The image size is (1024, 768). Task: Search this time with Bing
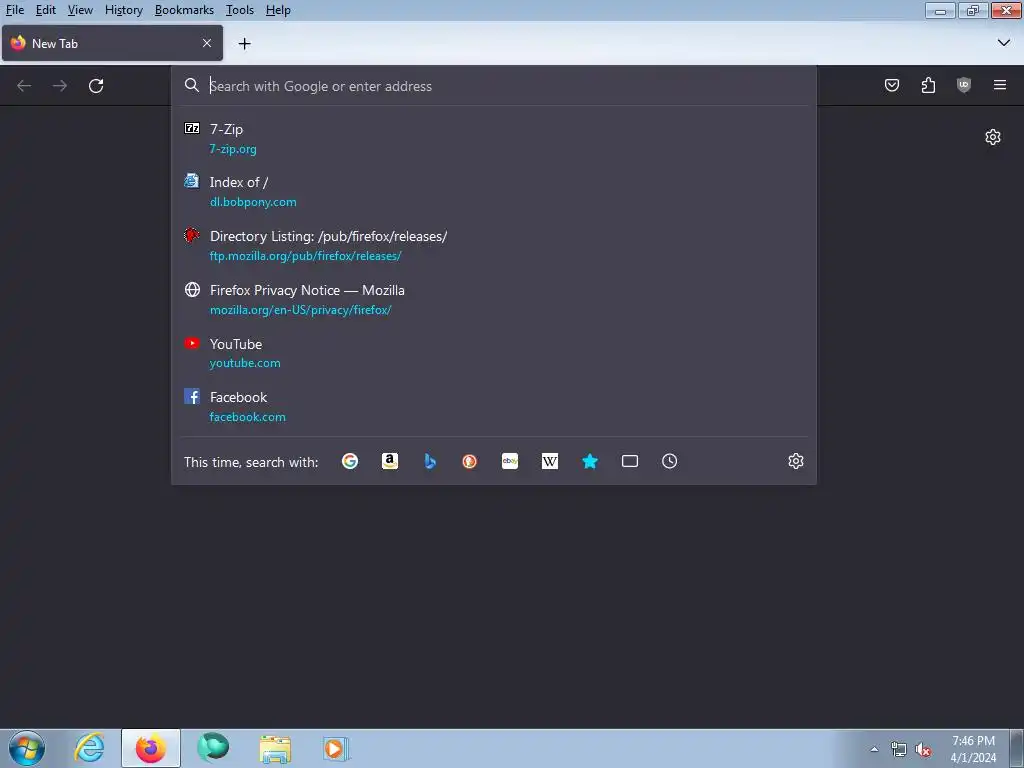430,461
